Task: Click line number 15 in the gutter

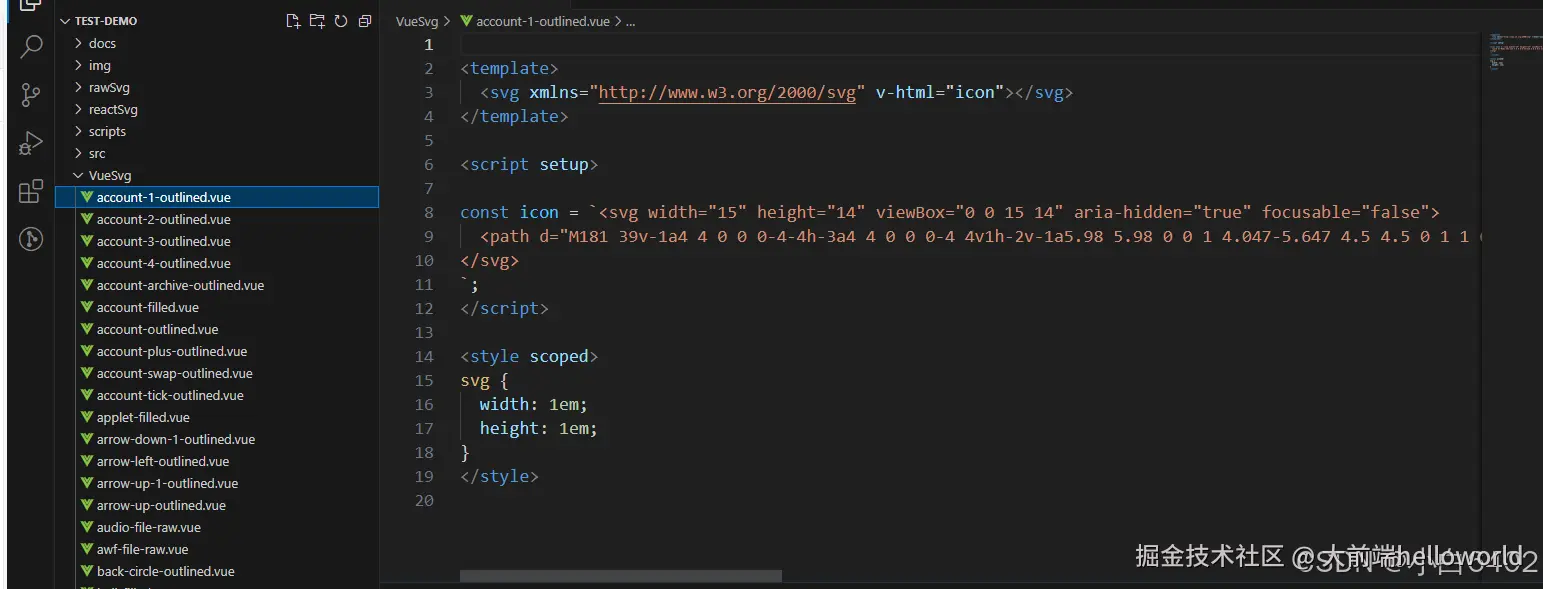Action: pos(424,380)
